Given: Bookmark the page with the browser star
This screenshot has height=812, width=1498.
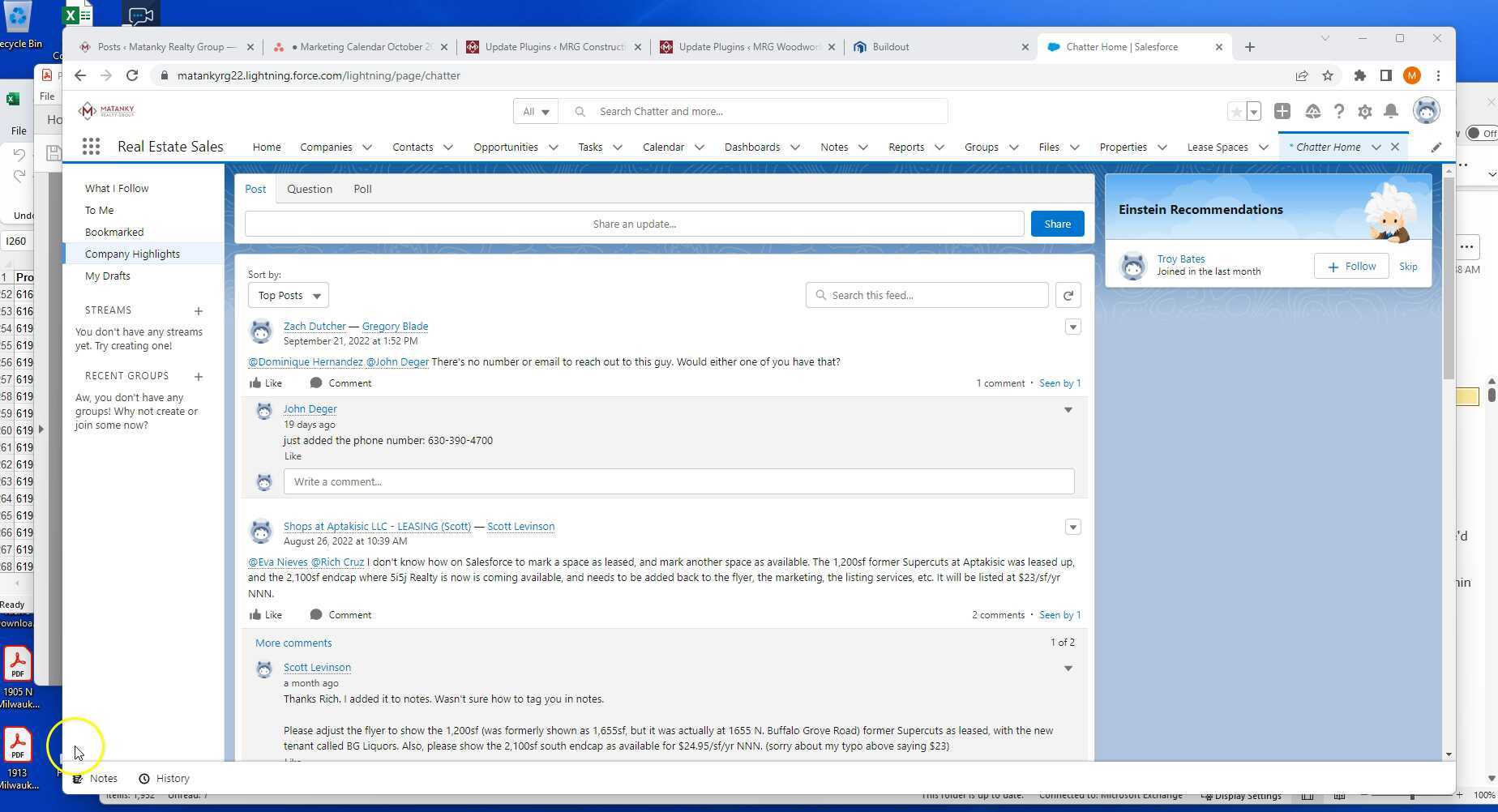Looking at the screenshot, I should pos(1328,75).
